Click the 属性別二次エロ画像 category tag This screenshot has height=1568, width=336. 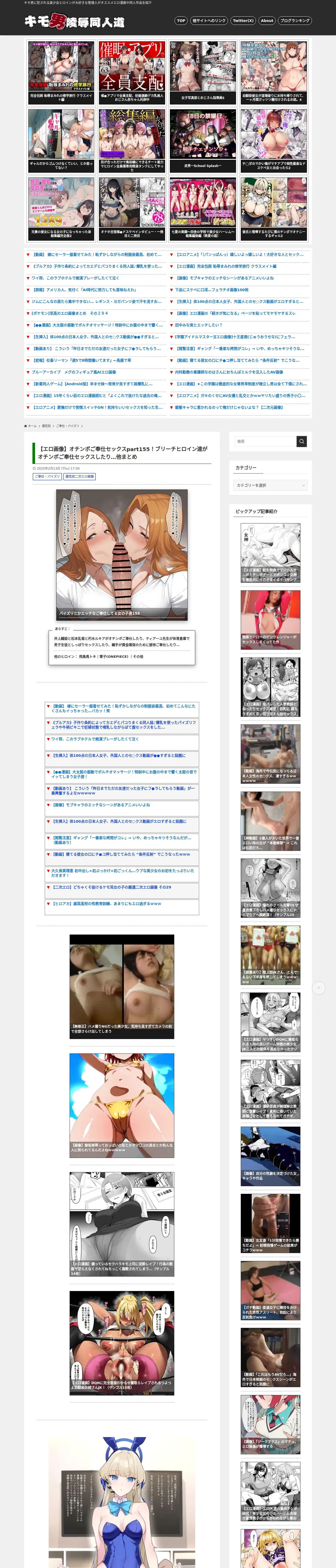pos(80,477)
